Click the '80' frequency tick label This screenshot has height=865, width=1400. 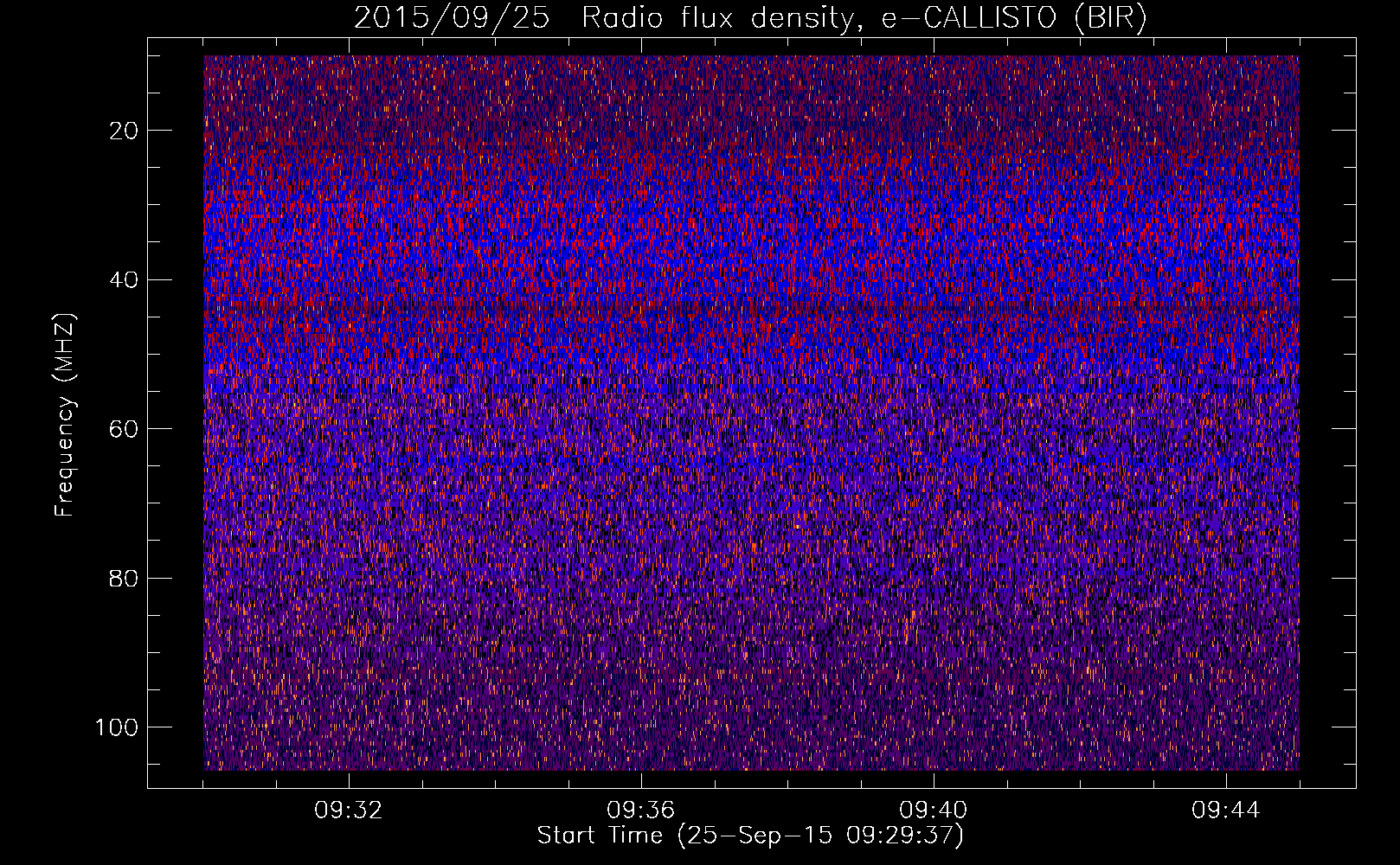(x=125, y=578)
